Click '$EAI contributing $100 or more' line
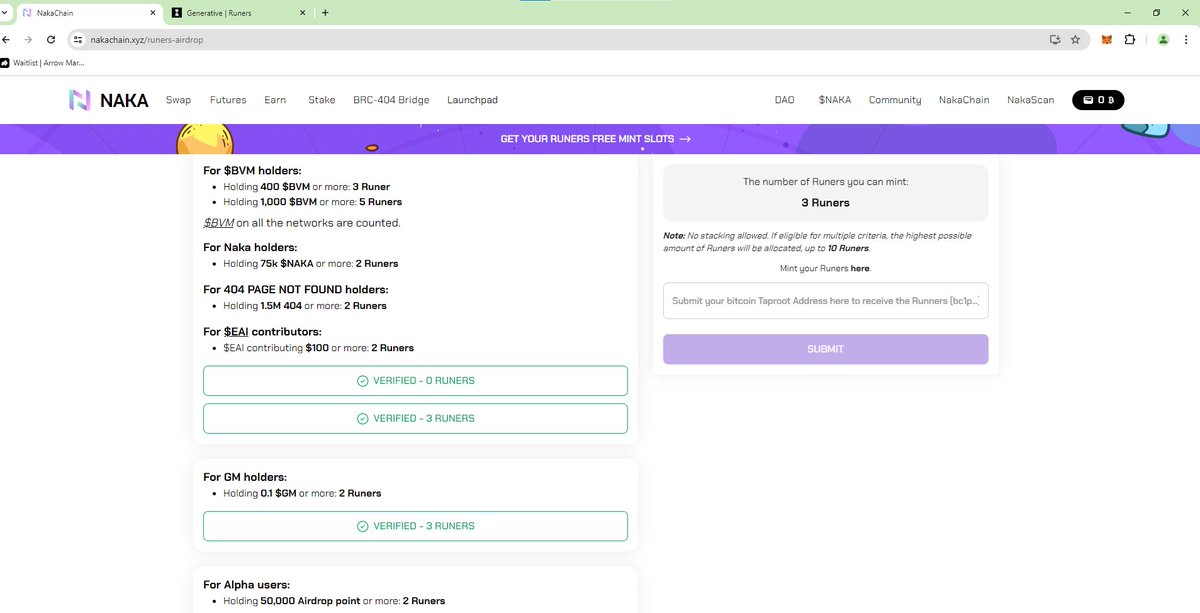Screen dimensions: 1200x613 pos(318,348)
